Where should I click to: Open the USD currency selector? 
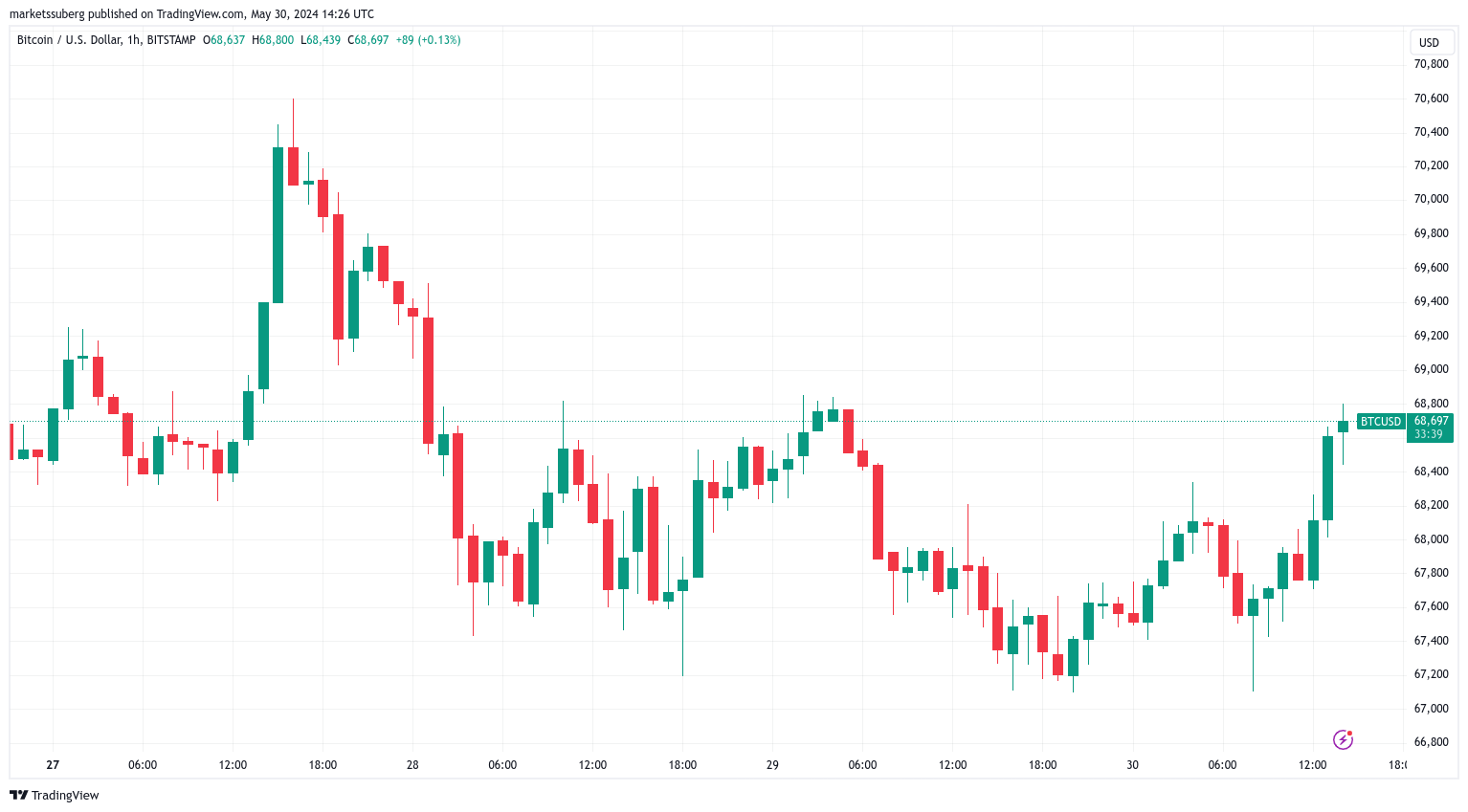click(x=1429, y=42)
